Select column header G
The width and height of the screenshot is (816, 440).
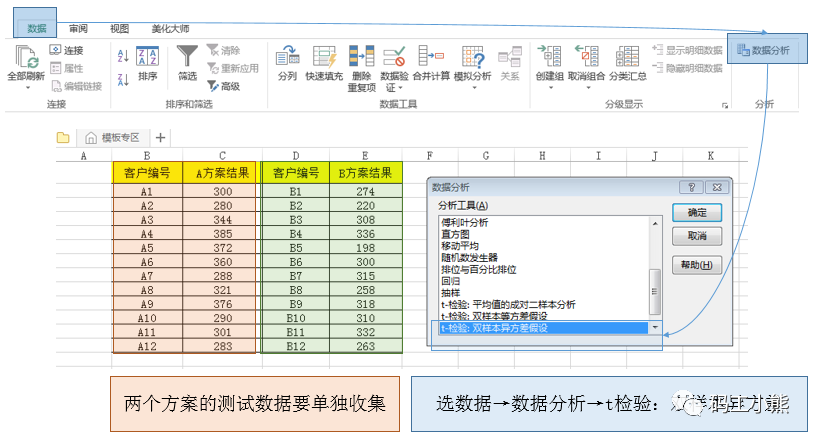coord(486,155)
